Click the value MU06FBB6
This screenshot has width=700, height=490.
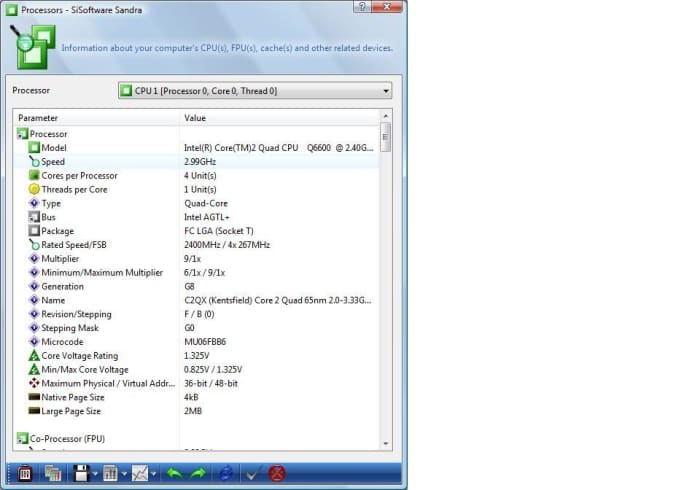point(205,342)
